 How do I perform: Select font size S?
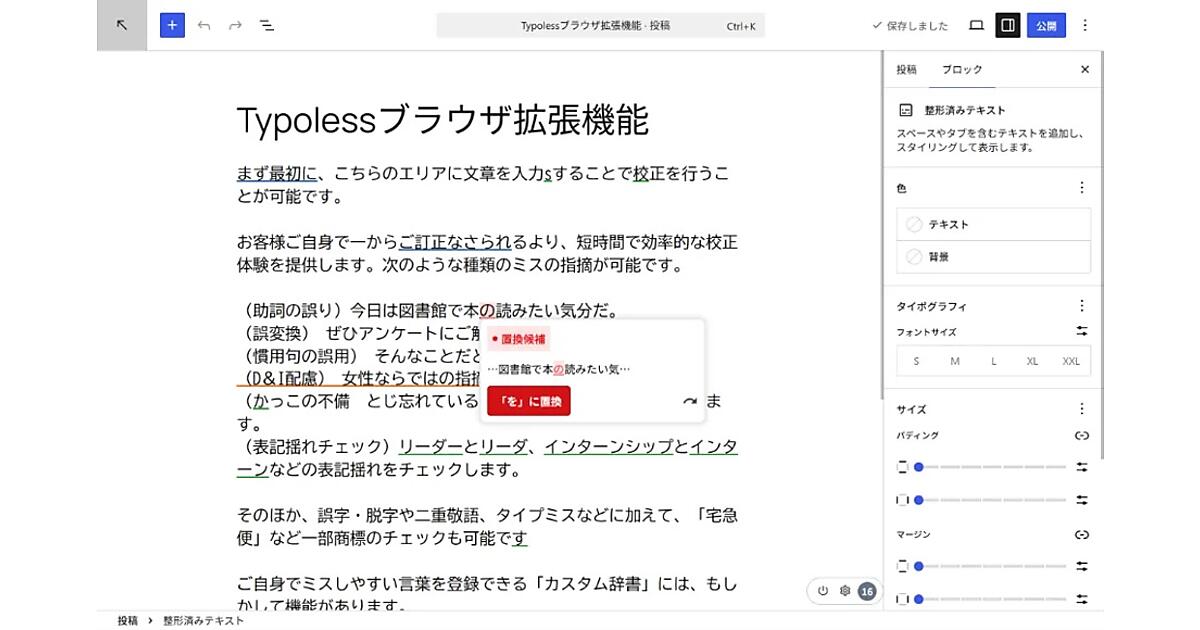tap(917, 361)
